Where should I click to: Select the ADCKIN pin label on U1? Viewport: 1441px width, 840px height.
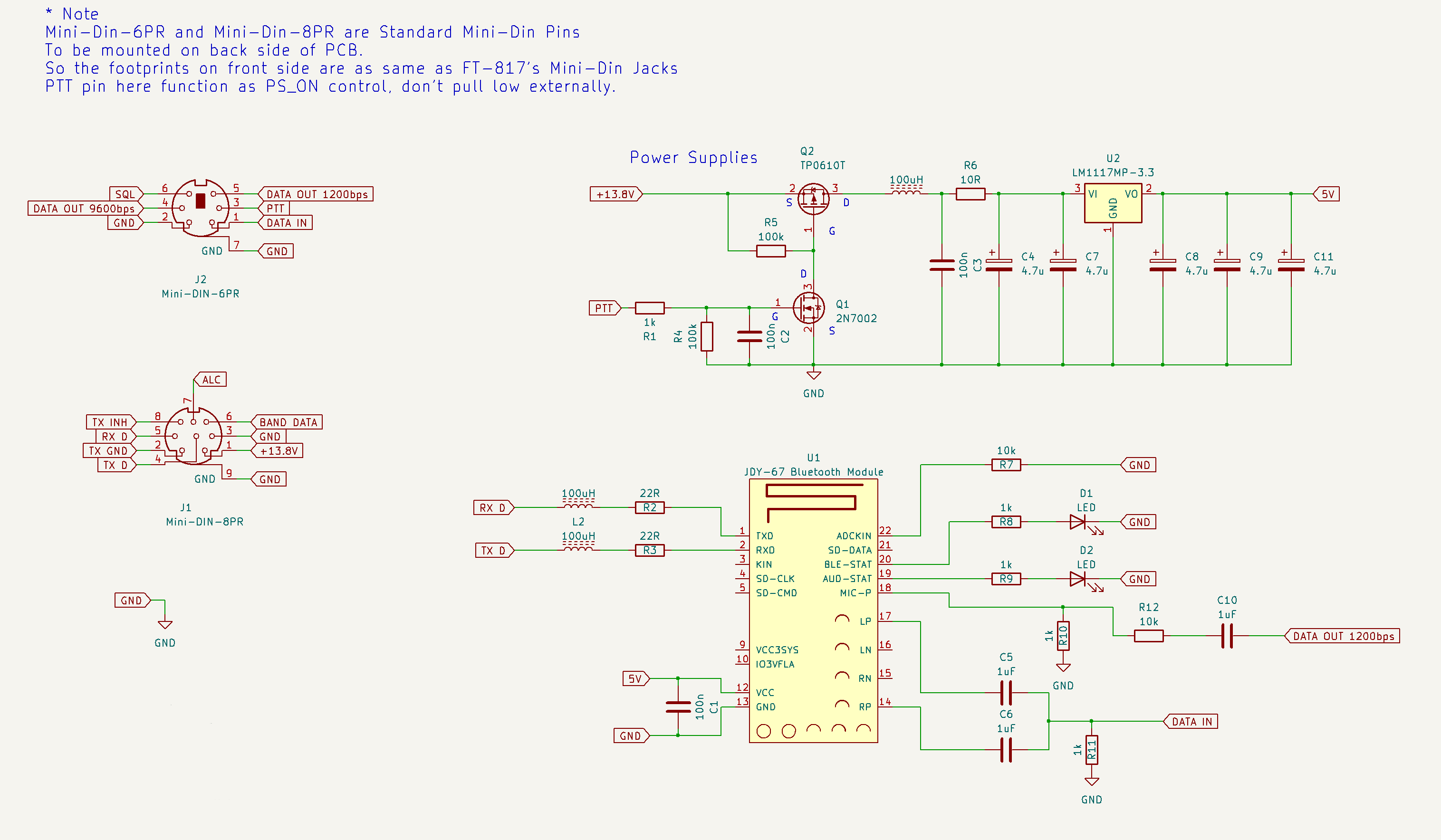[x=854, y=536]
